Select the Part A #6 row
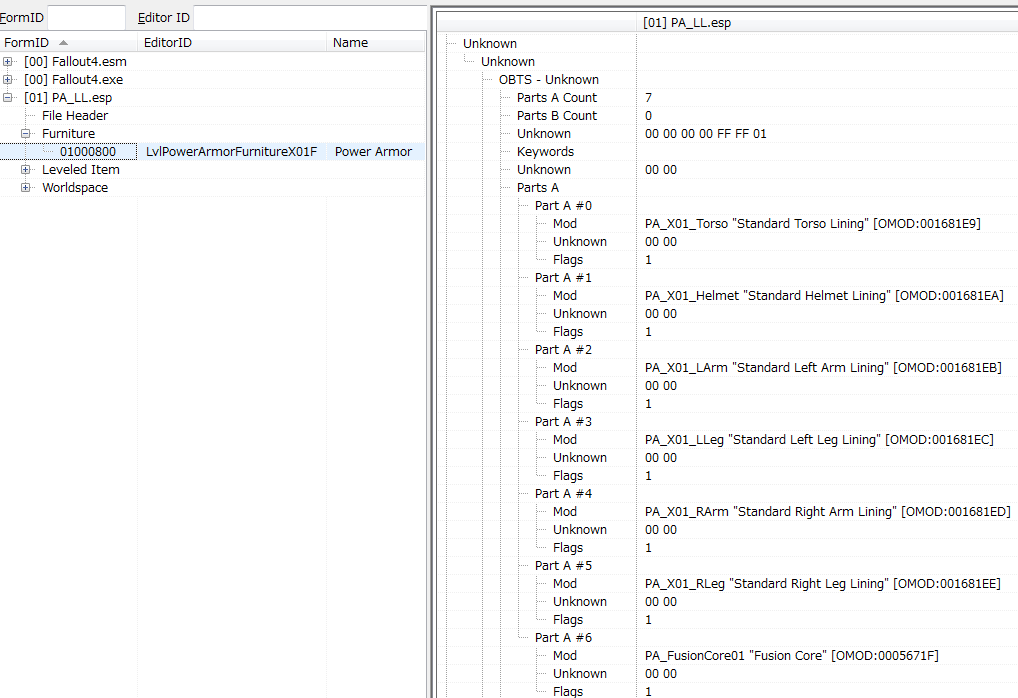 (x=563, y=638)
